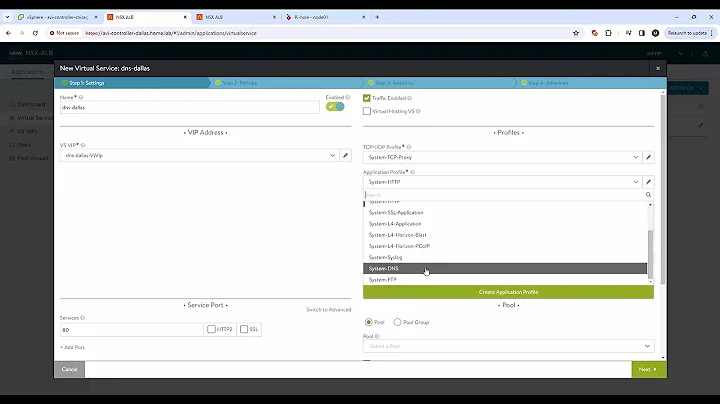Select the Pool radio button
This screenshot has height=404, width=720.
click(368, 322)
